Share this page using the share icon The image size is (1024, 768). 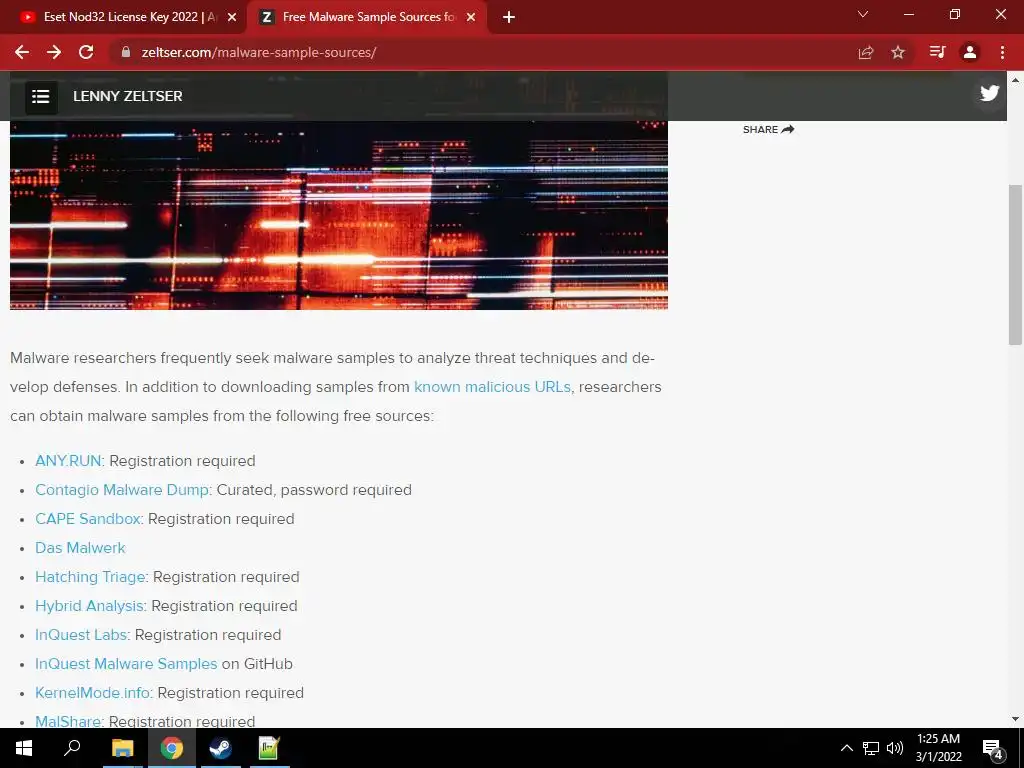point(865,52)
